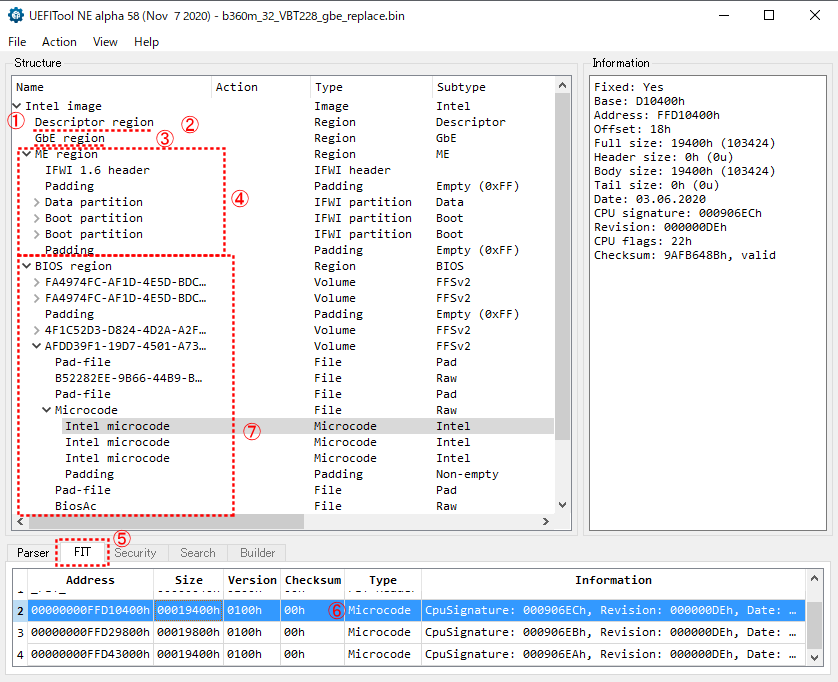
Task: Click scroll down arrow of Structure tree
Action: [561, 506]
